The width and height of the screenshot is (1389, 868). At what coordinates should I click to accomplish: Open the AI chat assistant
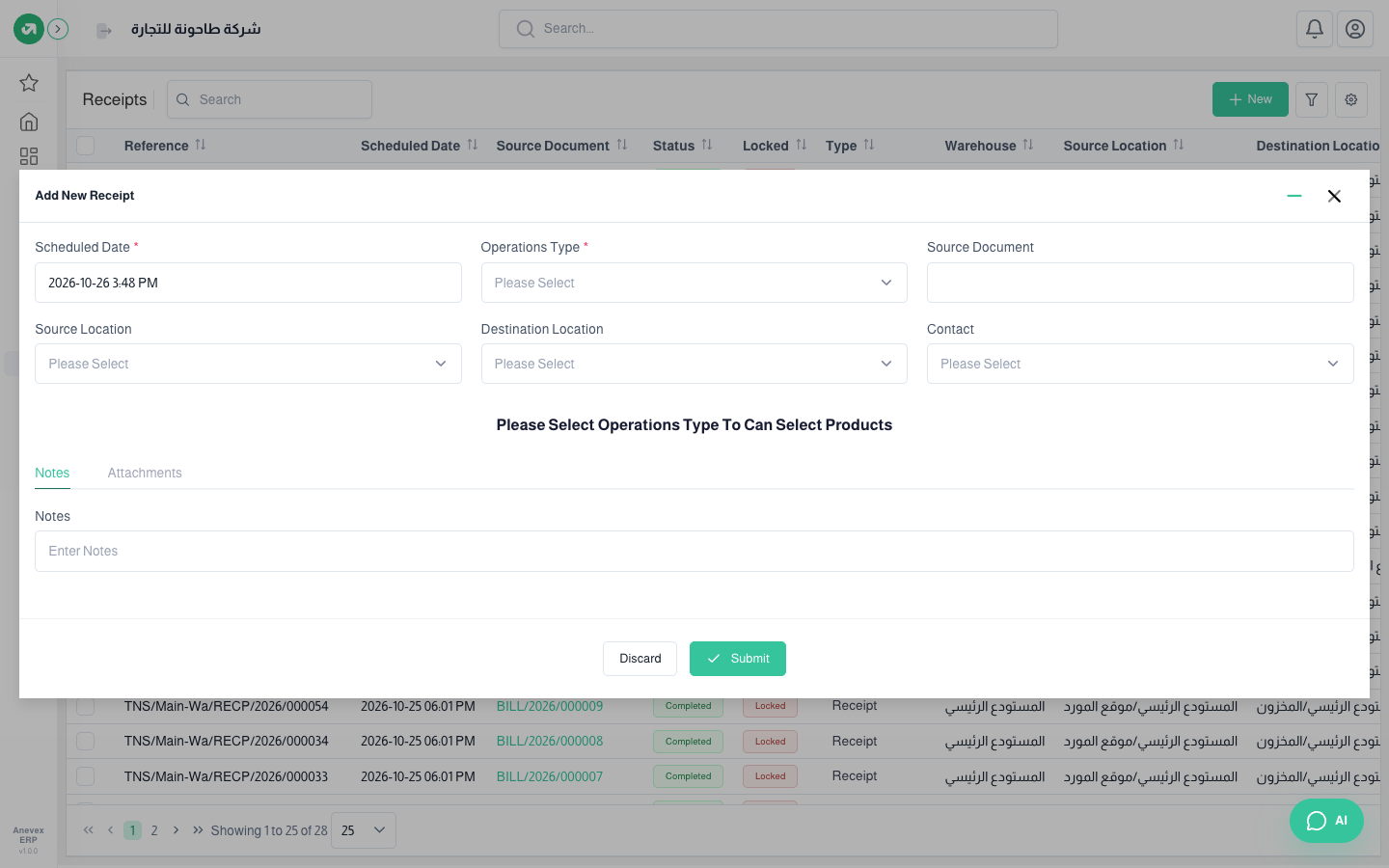coord(1326,821)
